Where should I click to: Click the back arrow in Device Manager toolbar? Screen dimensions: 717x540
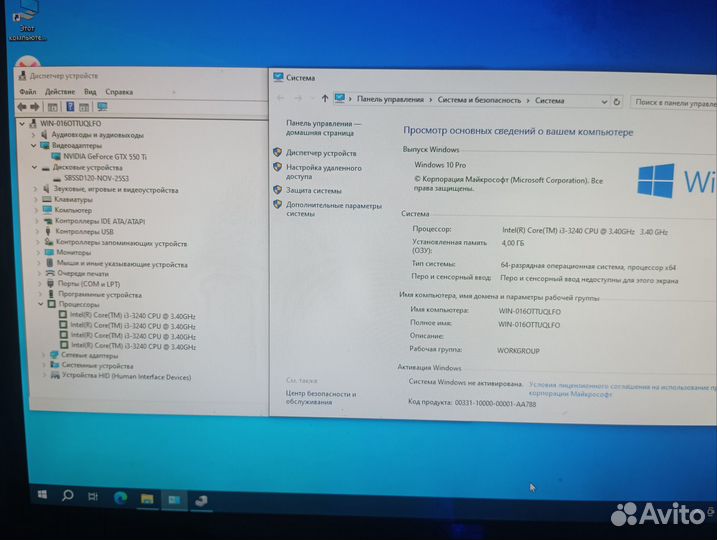22,106
